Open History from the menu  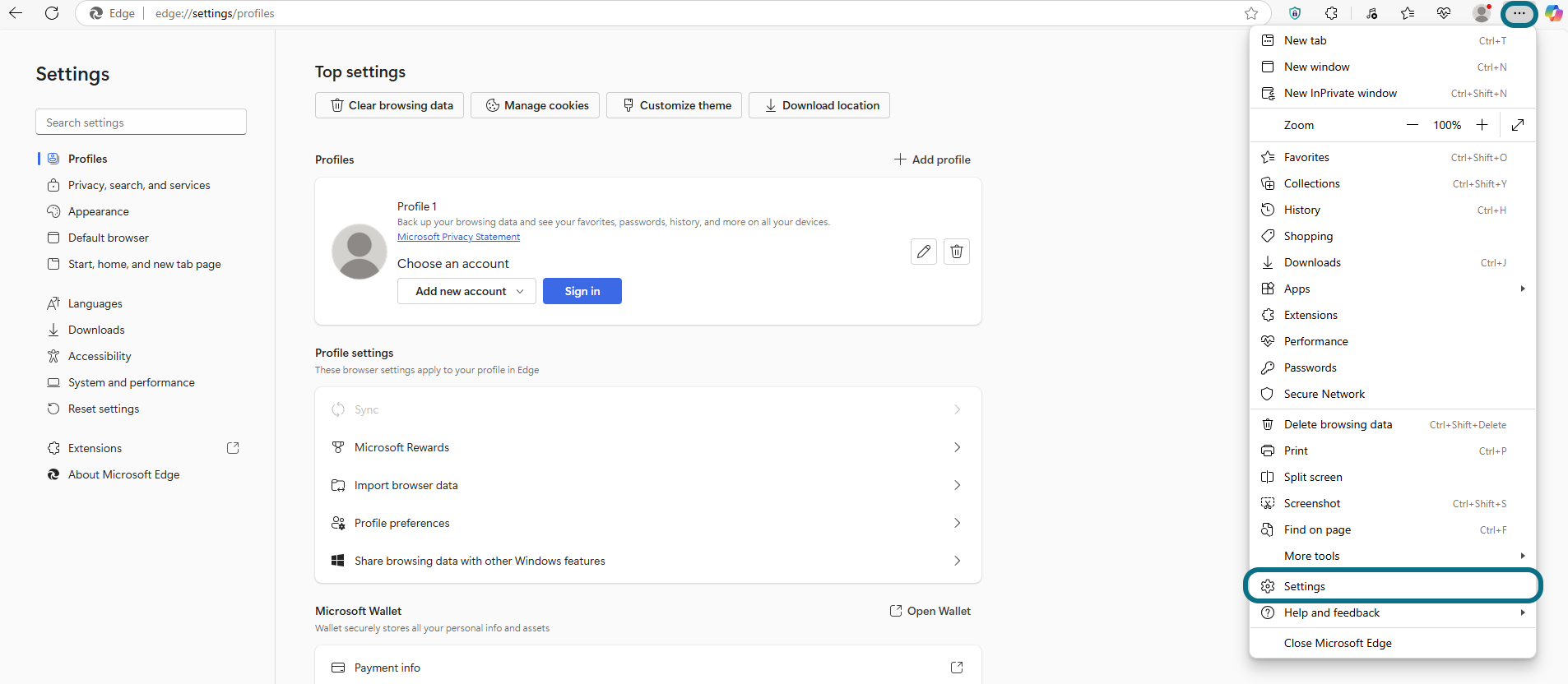click(x=1393, y=210)
